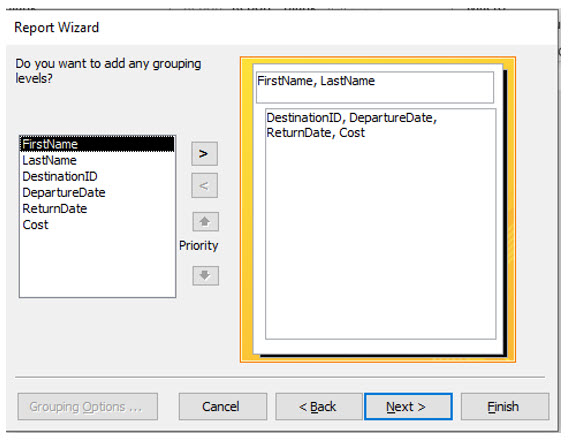
Task: Add grouping level with the > button
Action: [x=204, y=154]
